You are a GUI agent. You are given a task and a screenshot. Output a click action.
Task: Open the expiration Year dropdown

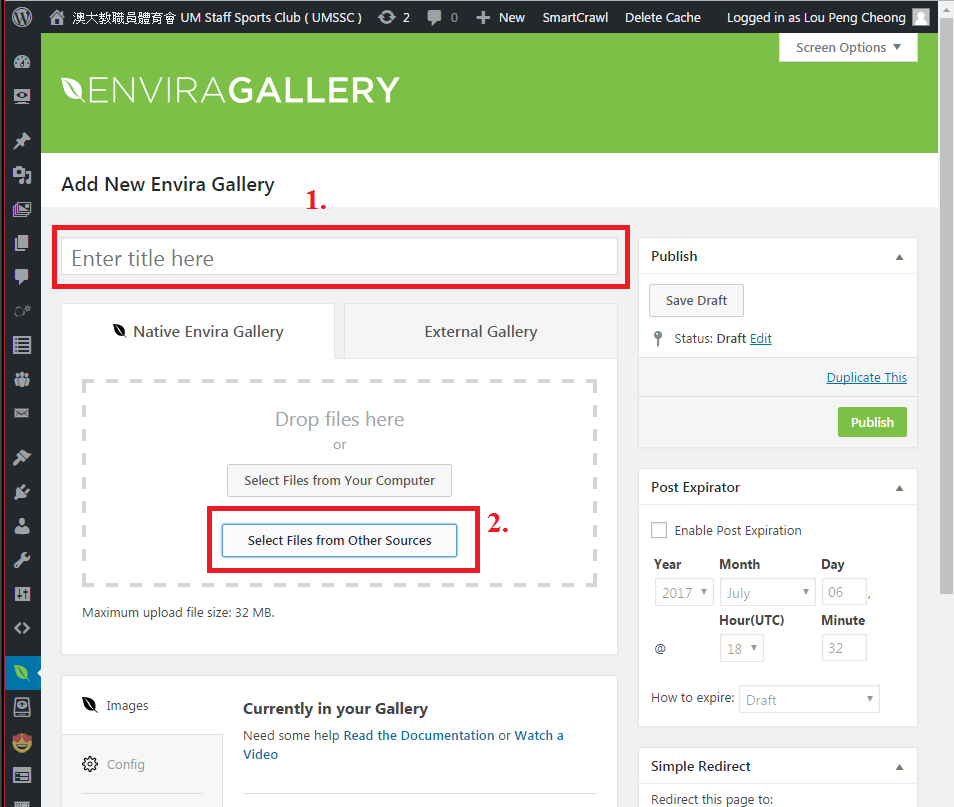pos(684,592)
